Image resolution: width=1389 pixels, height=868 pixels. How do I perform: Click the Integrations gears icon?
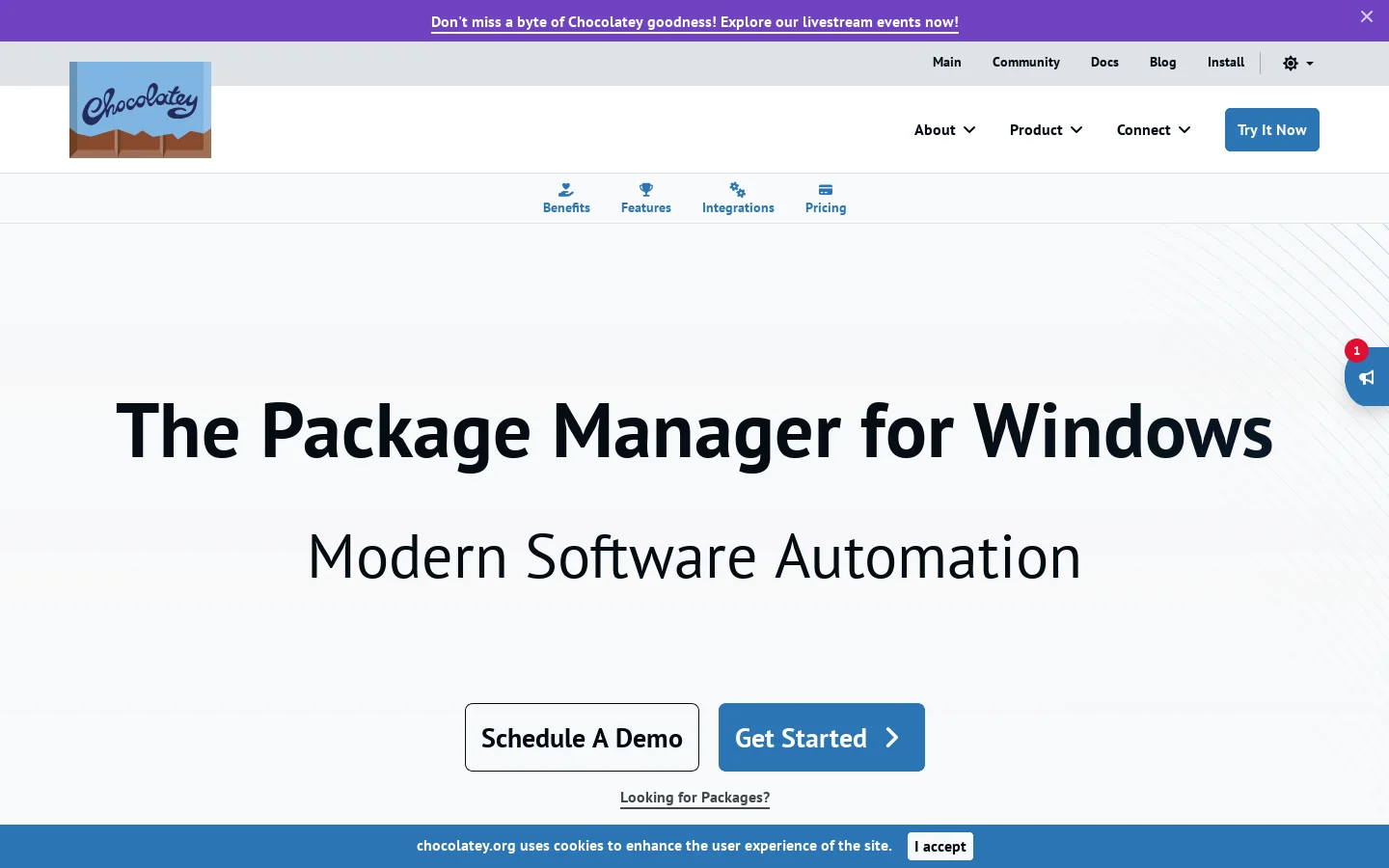(738, 190)
